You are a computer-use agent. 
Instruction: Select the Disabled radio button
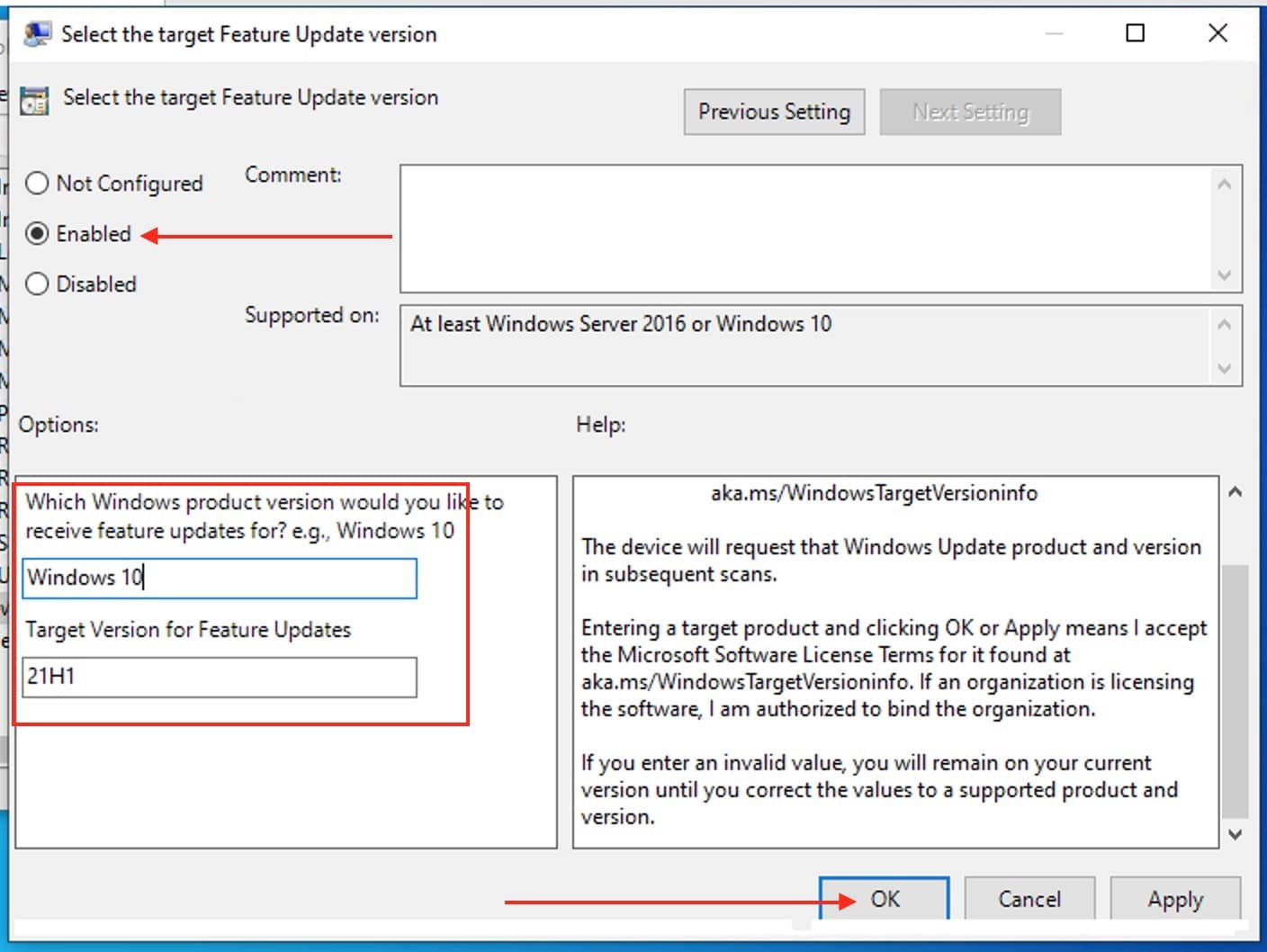38,284
